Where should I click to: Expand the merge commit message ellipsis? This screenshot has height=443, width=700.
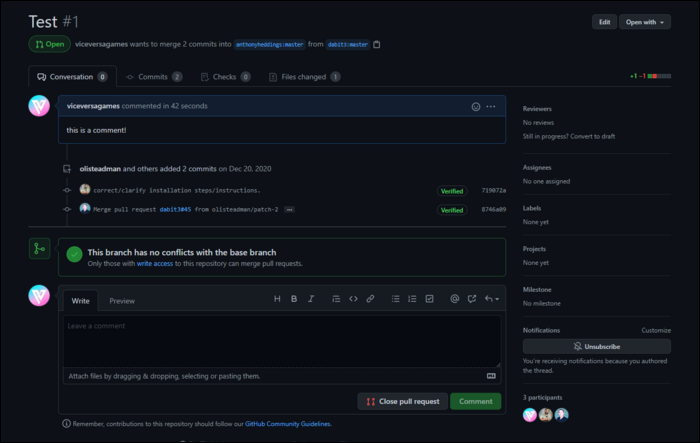pyautogui.click(x=289, y=209)
